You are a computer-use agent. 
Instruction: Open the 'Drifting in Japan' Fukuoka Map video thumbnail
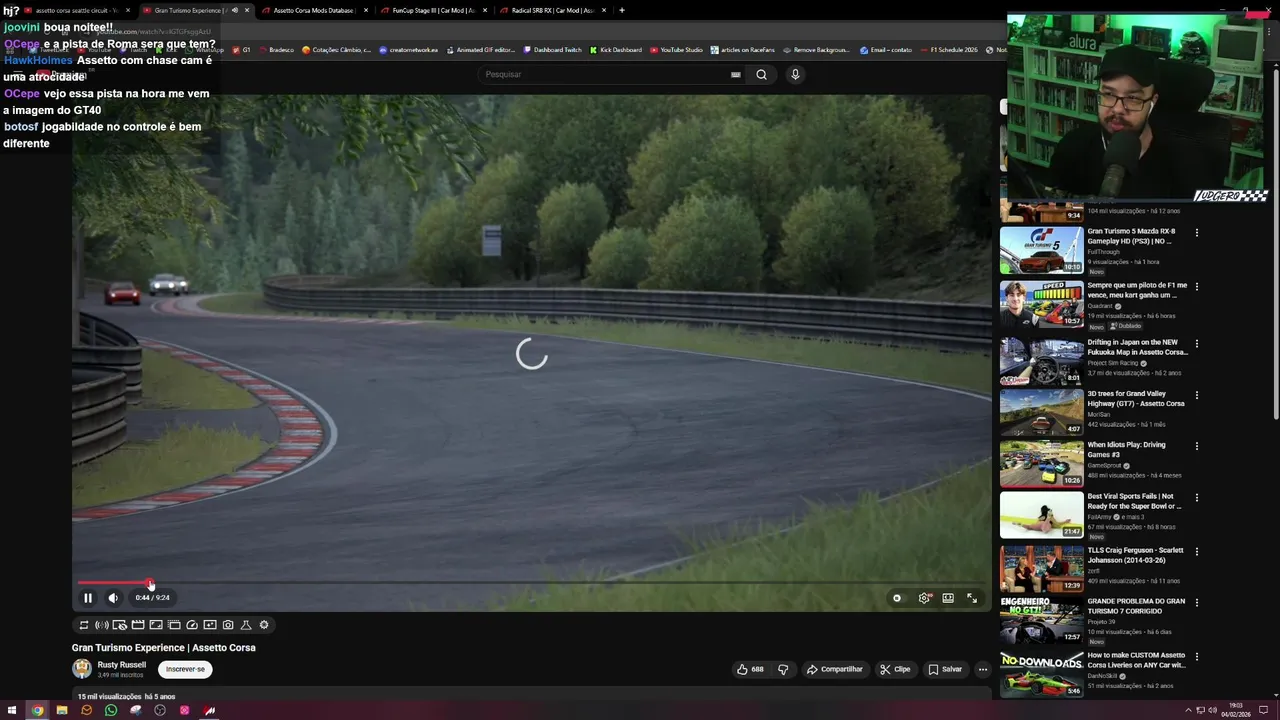point(1041,360)
